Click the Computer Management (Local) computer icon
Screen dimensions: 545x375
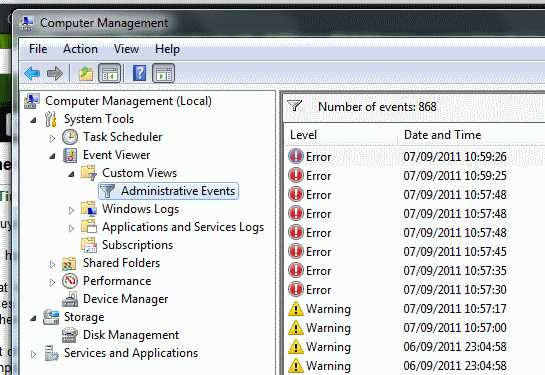coord(32,101)
